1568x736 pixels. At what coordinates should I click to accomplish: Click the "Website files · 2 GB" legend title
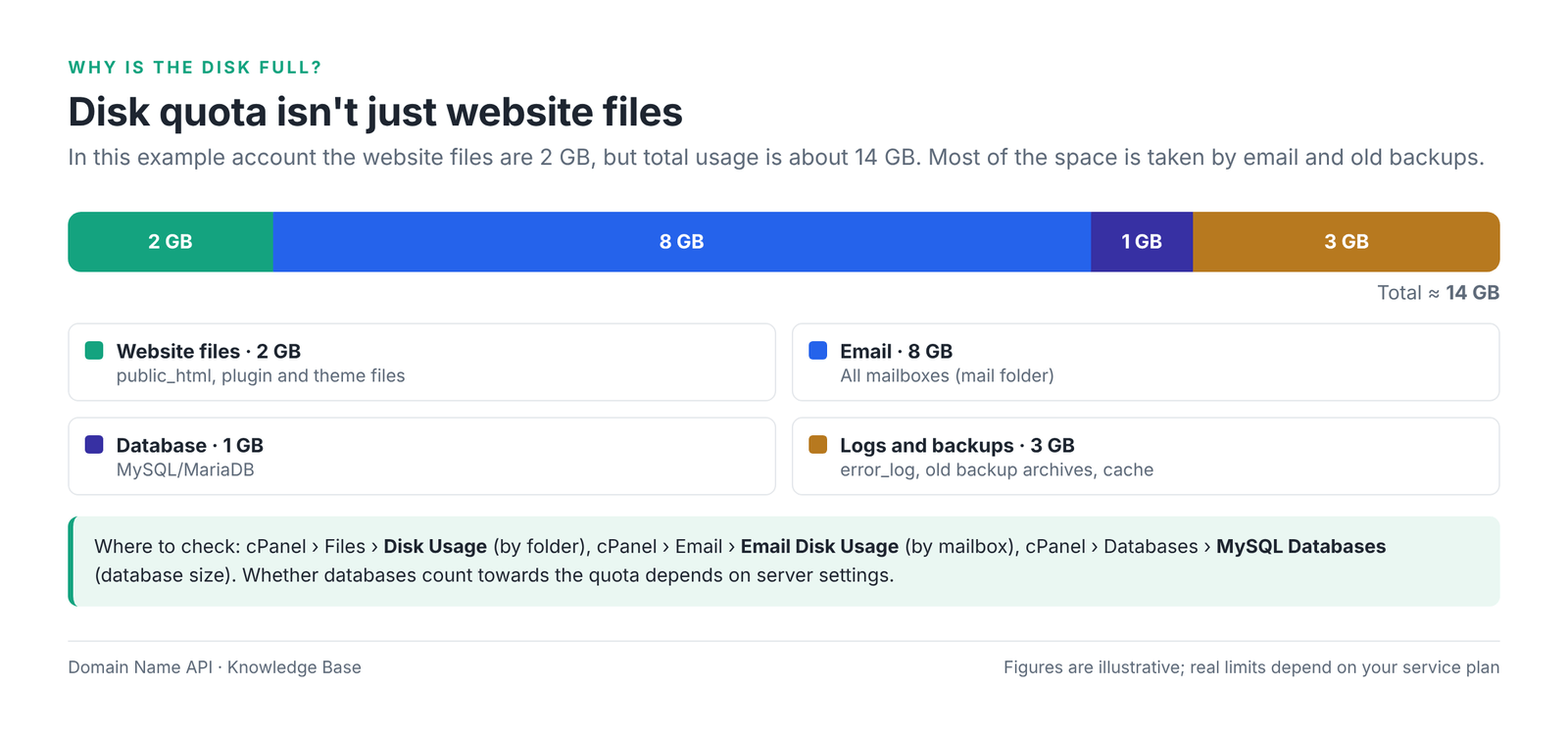[x=209, y=351]
